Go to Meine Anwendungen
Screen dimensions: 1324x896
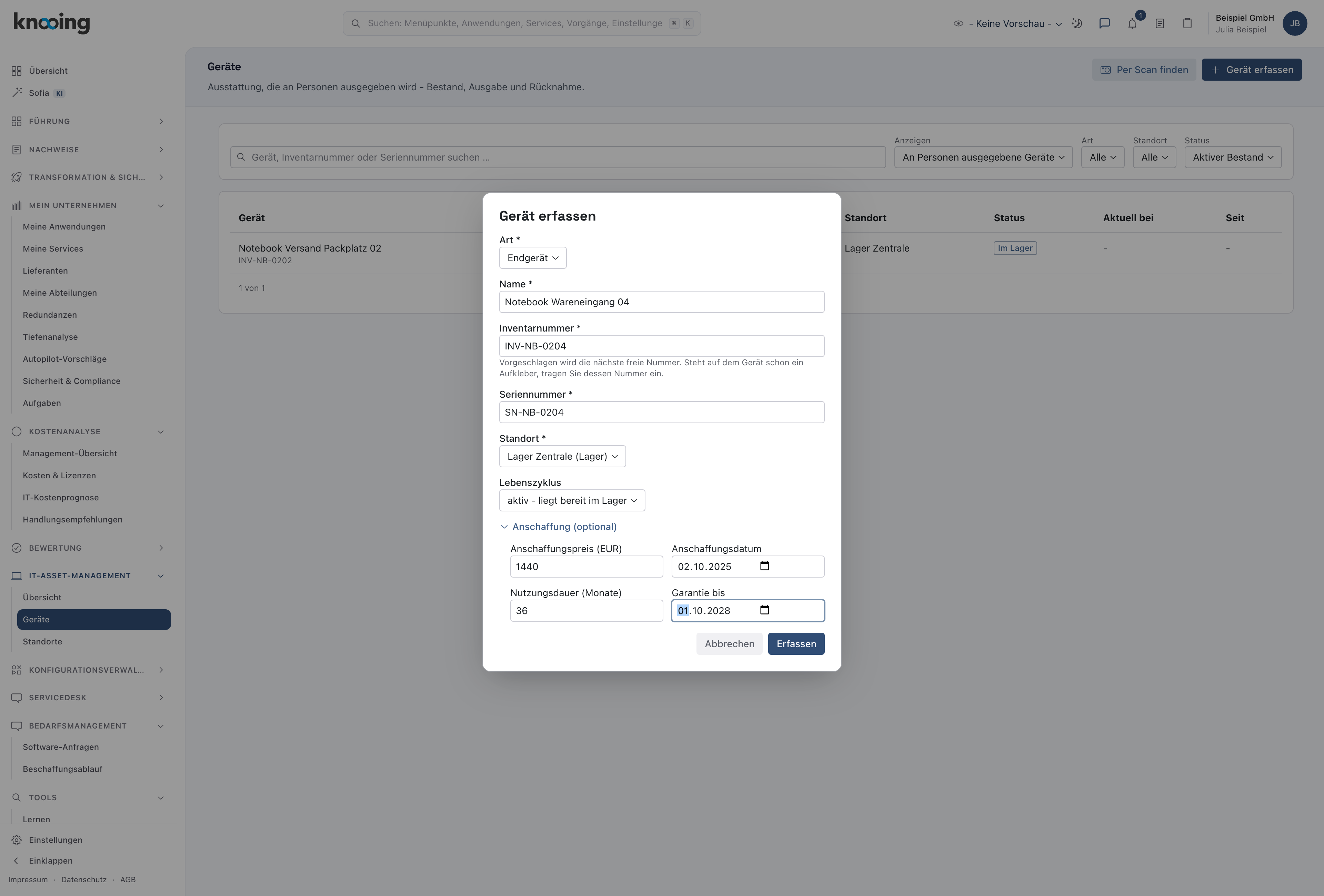point(64,226)
